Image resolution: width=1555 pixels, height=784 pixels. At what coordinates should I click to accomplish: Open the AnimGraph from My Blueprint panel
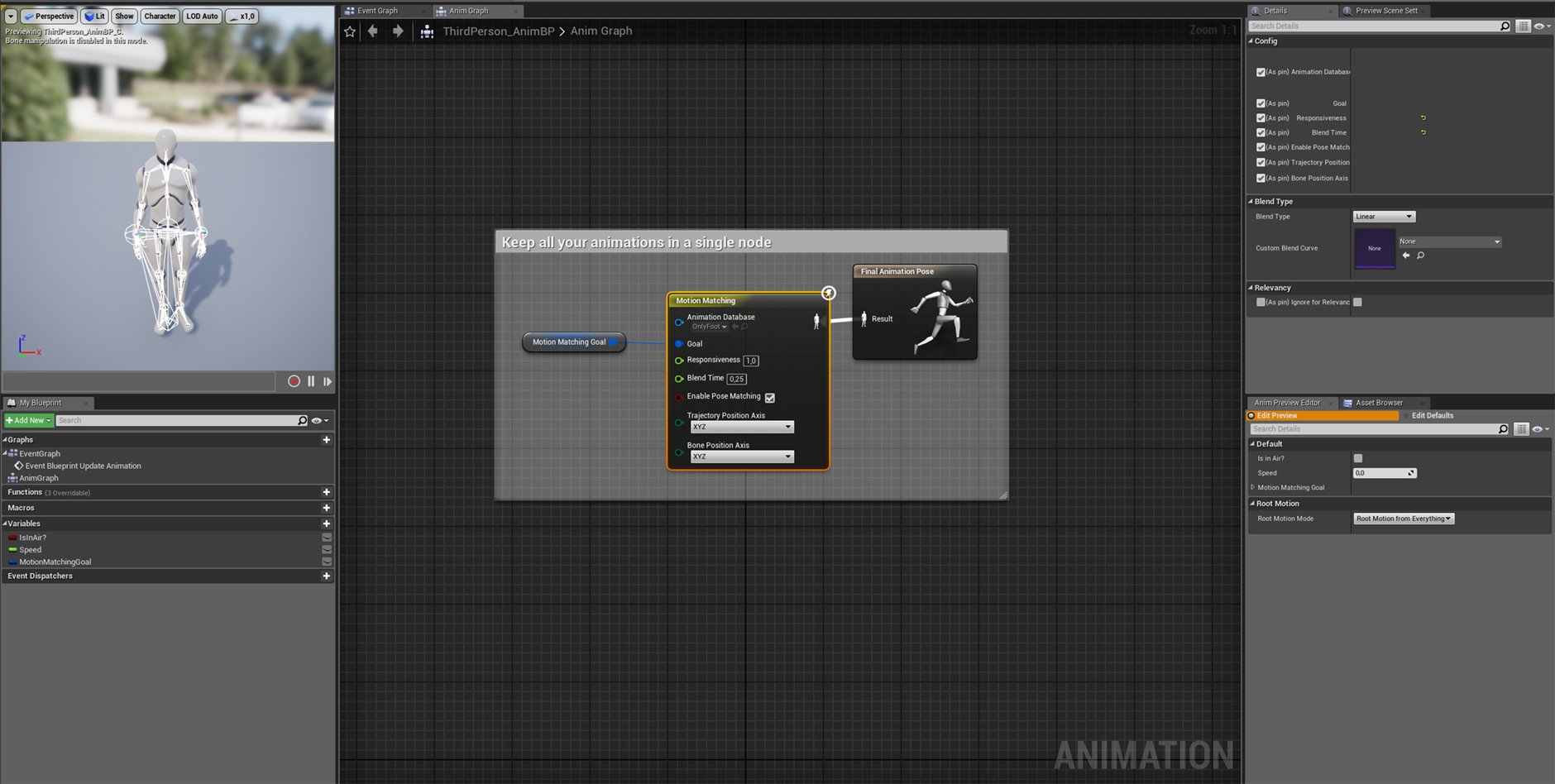38,478
